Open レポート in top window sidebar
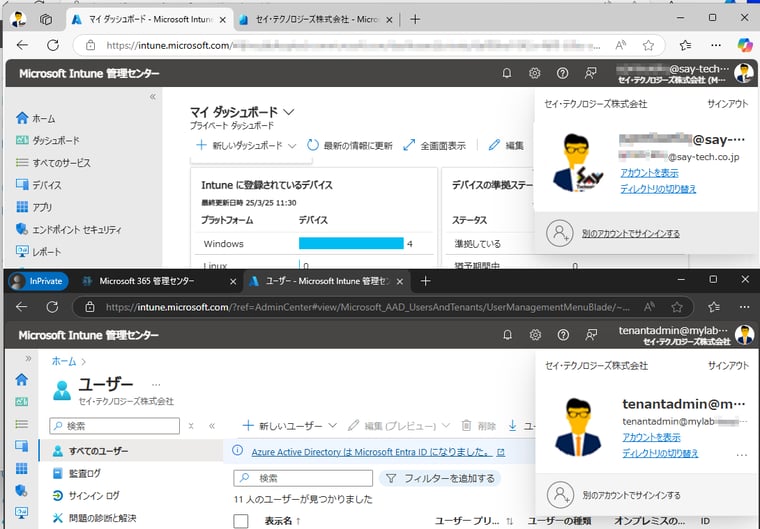The width and height of the screenshot is (760, 529). pos(39,252)
